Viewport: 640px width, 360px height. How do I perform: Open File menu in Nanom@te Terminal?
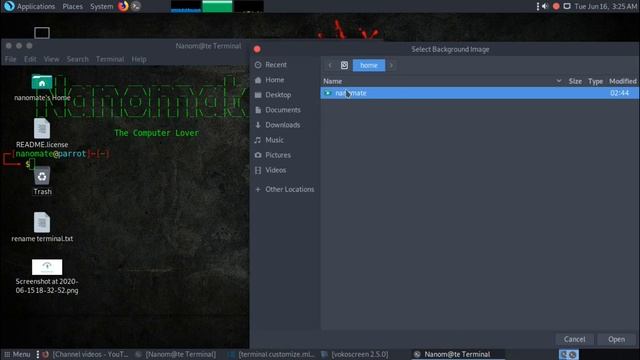coord(11,59)
